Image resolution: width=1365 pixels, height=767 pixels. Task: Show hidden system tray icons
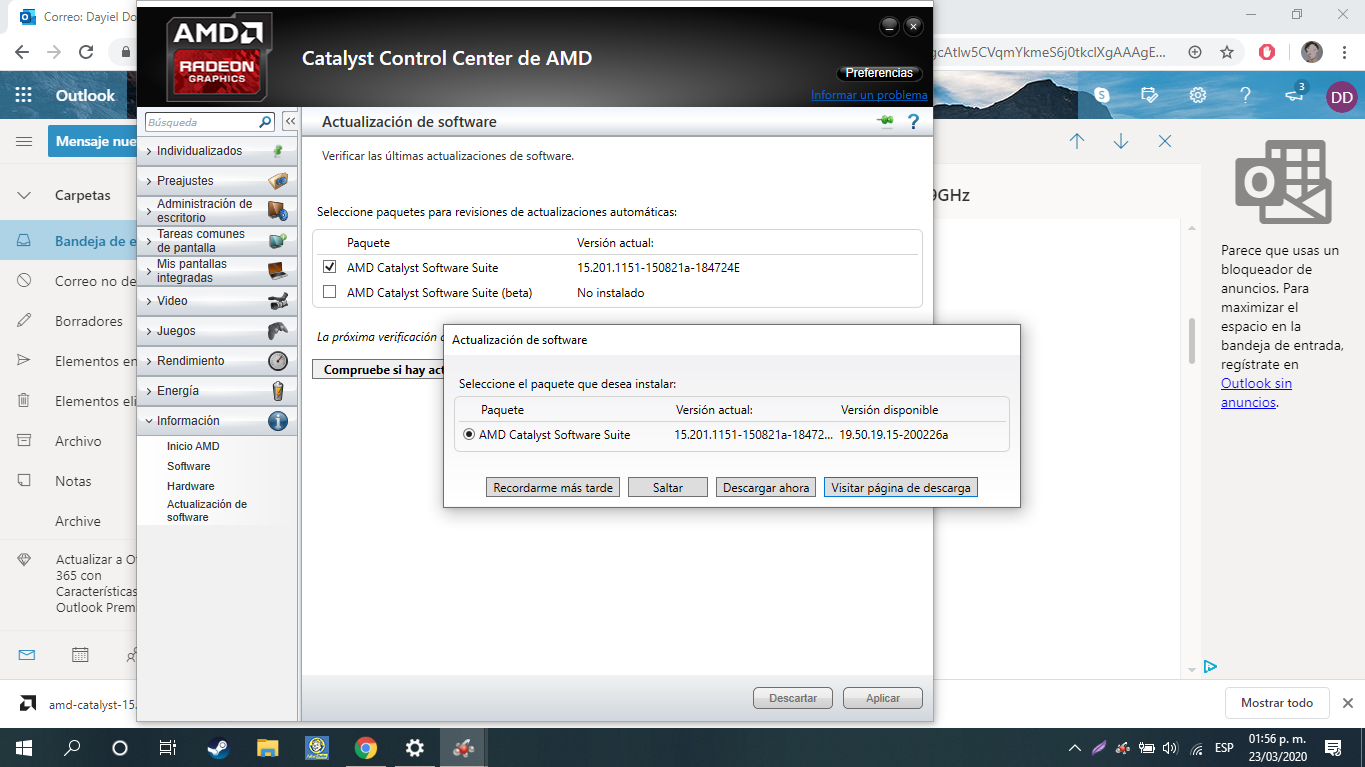(1075, 748)
